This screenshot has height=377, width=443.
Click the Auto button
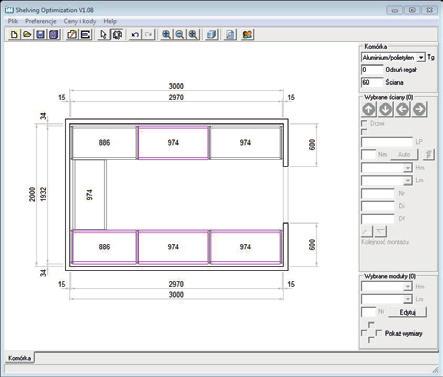point(404,155)
